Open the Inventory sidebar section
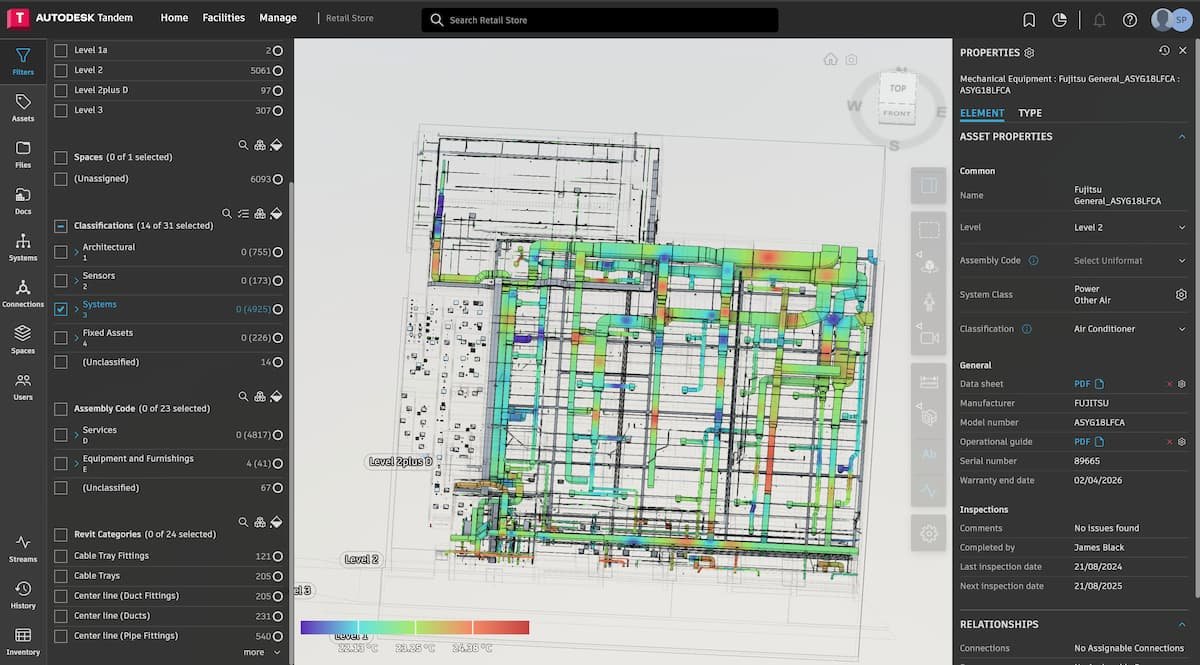The image size is (1200, 665). [22, 640]
